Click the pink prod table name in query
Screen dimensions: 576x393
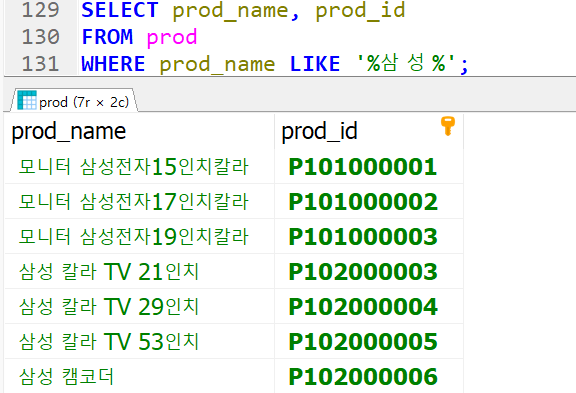pos(172,37)
